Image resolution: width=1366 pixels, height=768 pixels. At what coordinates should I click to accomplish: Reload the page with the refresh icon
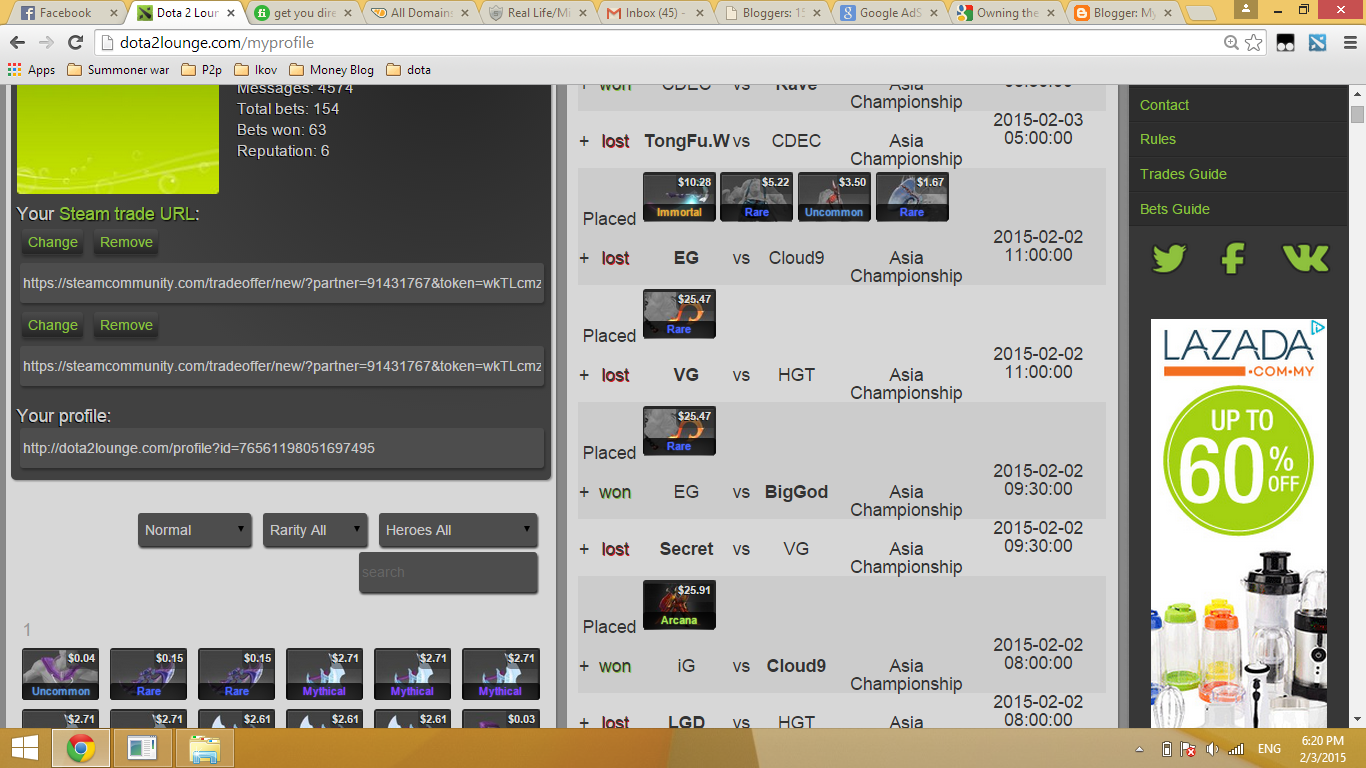76,43
